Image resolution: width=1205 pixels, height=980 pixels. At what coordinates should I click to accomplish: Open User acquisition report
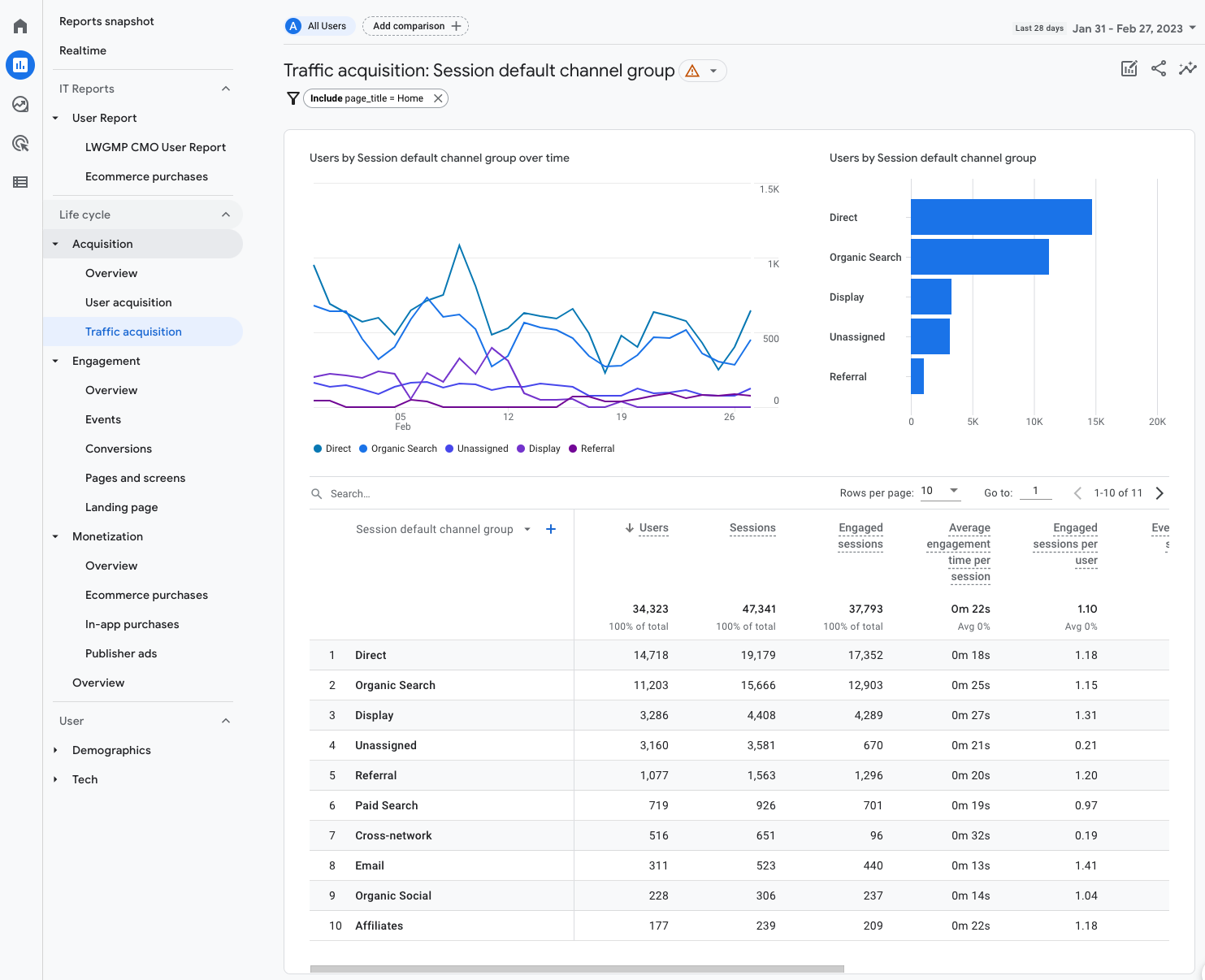pos(128,302)
